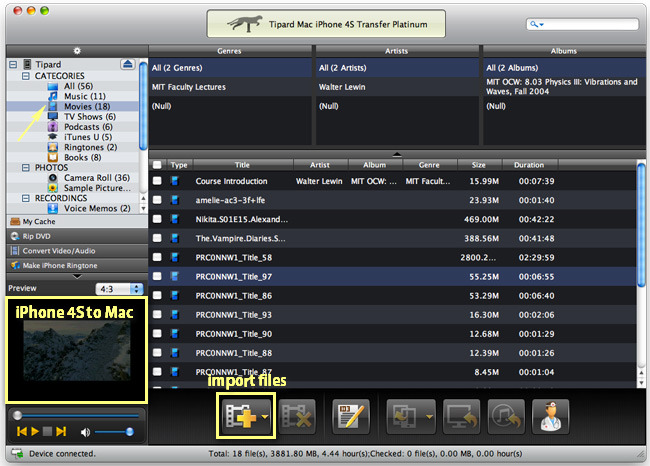Select the Music (11) category

pos(85,96)
